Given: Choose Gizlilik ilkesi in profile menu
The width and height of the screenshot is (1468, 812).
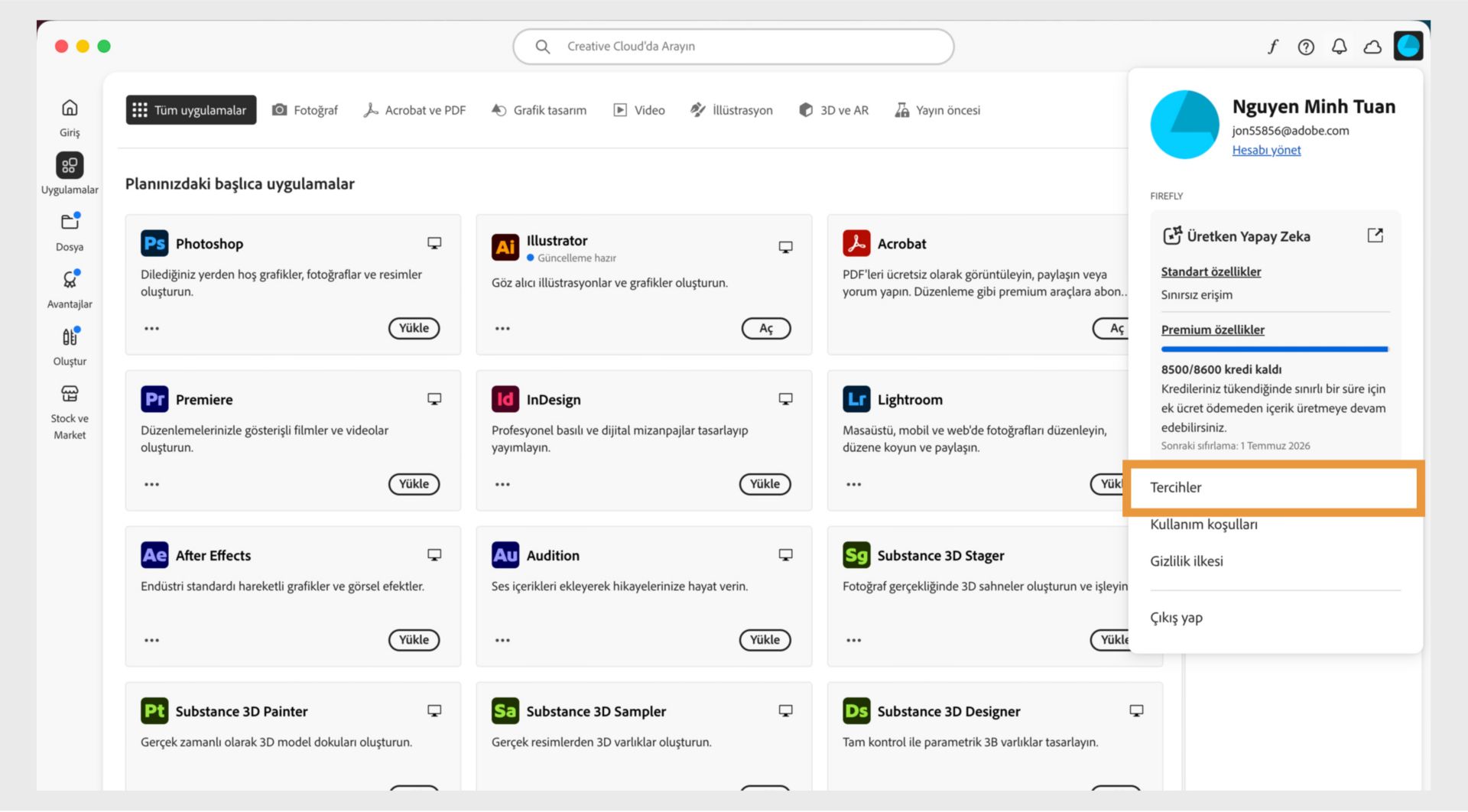Looking at the screenshot, I should 1187,561.
